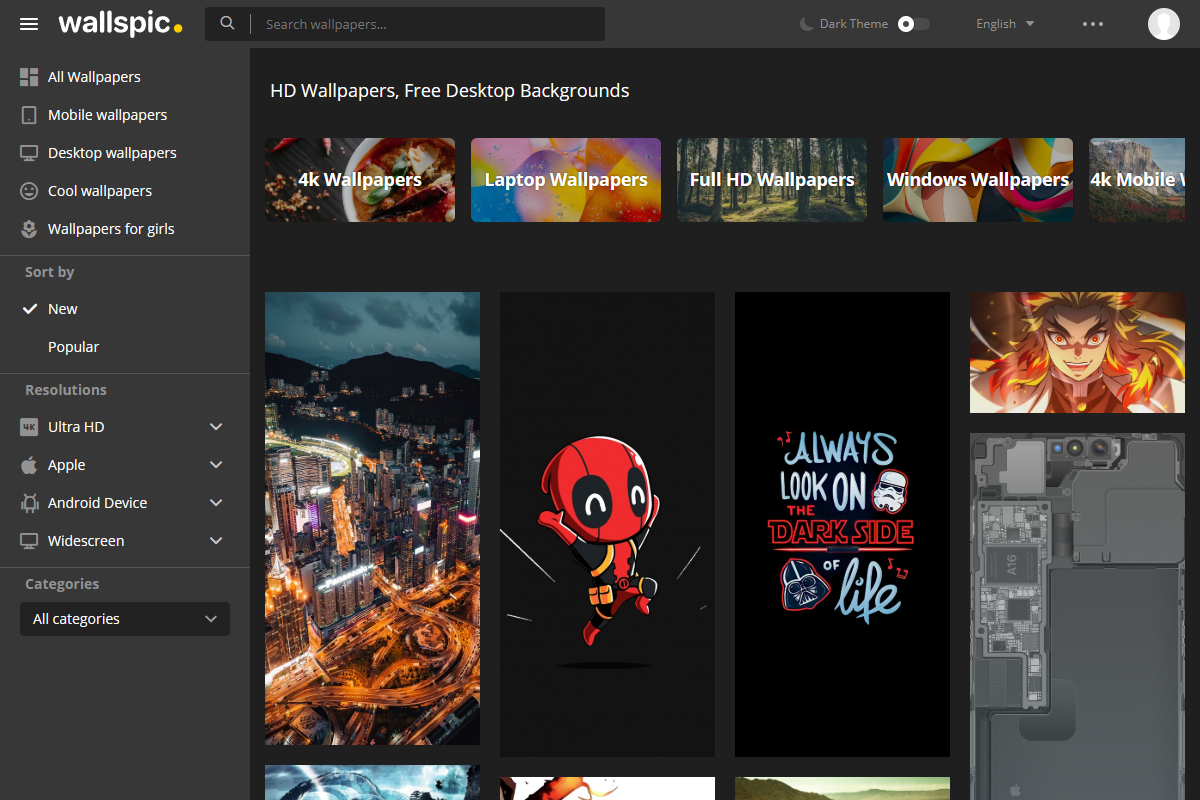
Task: Open the hamburger menu icon
Action: [29, 24]
